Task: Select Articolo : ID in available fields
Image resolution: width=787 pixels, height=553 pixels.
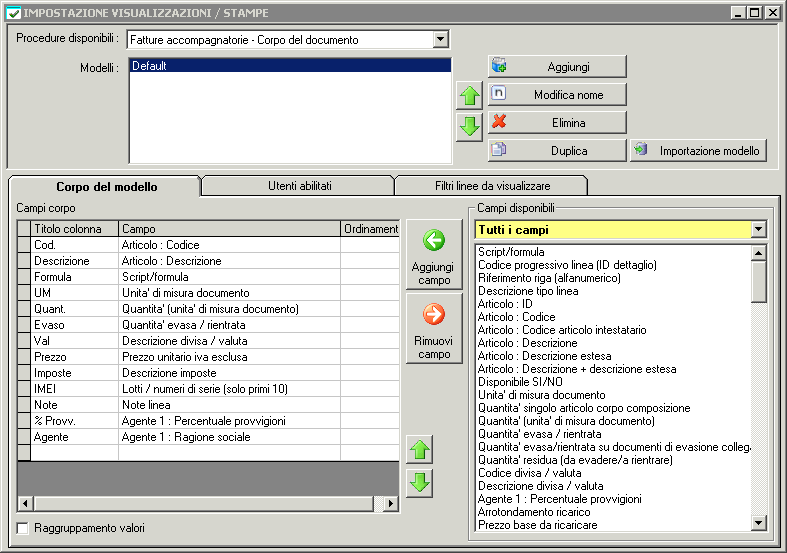Action: pyautogui.click(x=613, y=304)
